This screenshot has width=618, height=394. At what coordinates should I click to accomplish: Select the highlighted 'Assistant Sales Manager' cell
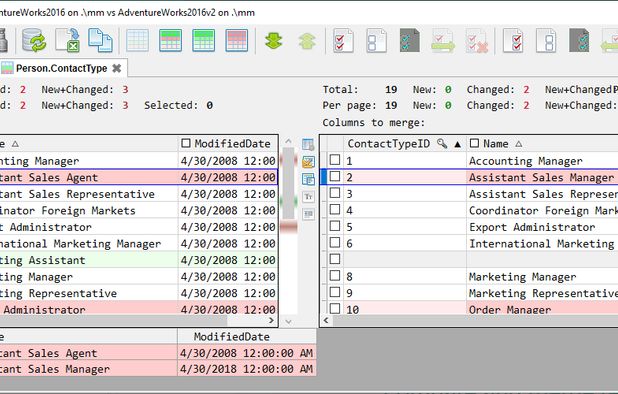click(x=542, y=177)
